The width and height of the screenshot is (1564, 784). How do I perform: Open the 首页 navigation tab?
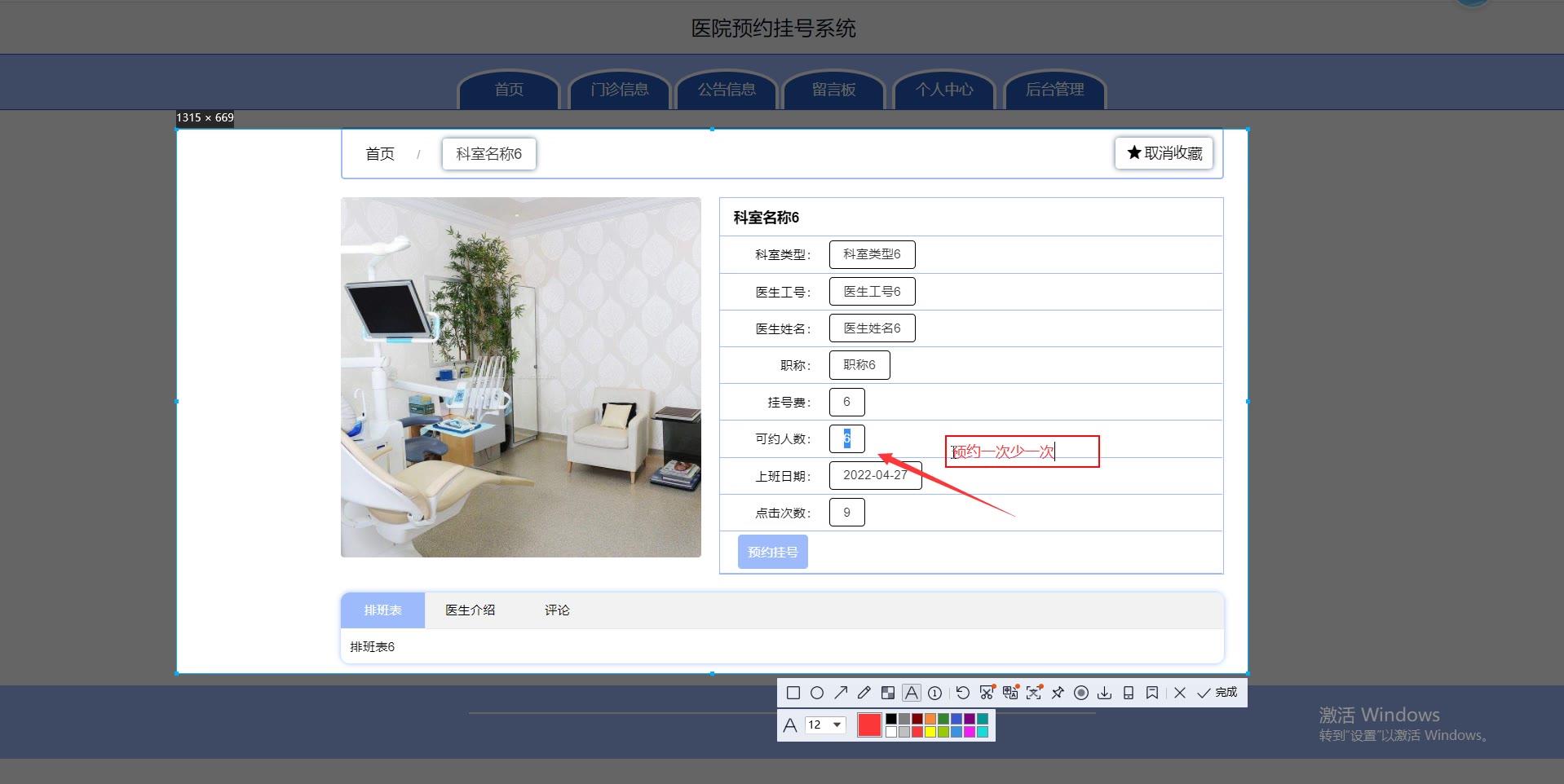click(x=510, y=90)
